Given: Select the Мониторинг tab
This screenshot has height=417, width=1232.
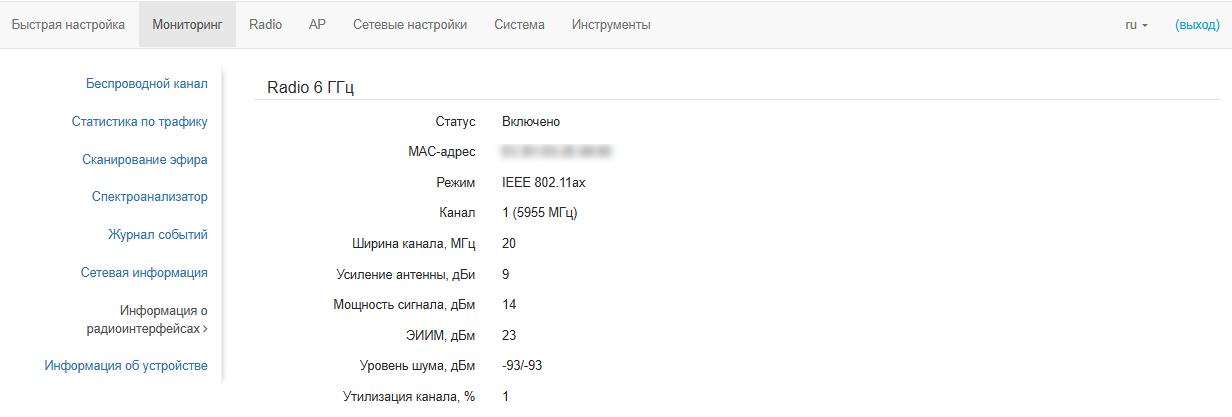Looking at the screenshot, I should [187, 25].
